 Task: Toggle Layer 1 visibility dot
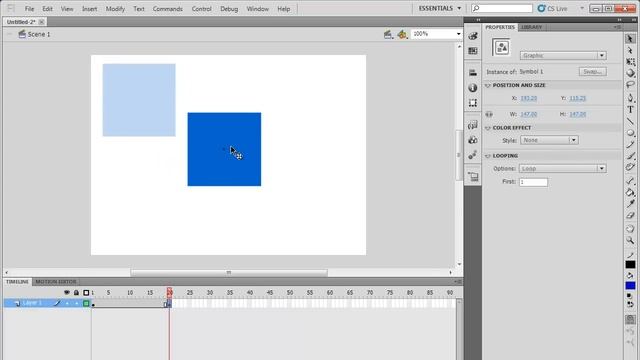(x=67, y=303)
